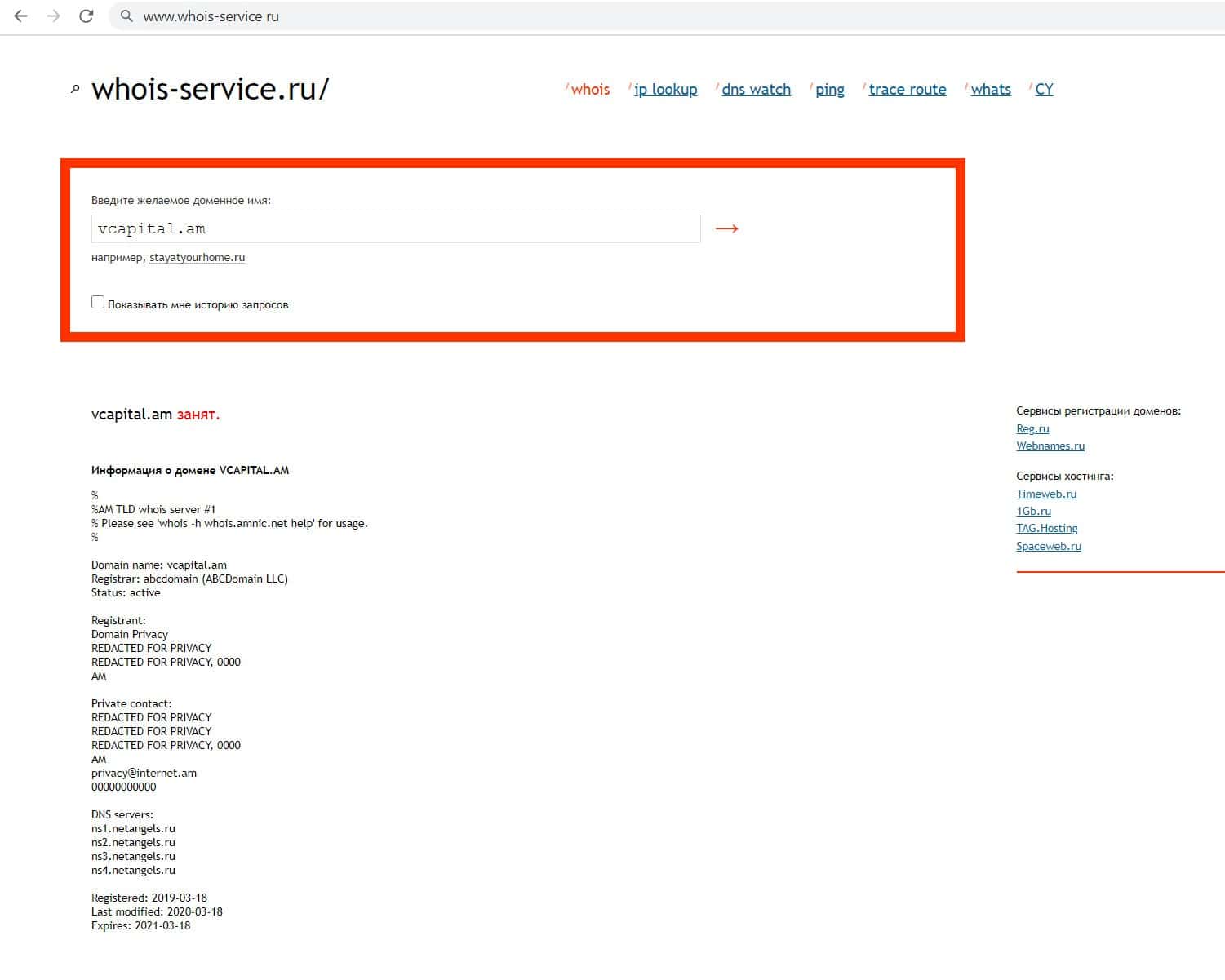The width and height of the screenshot is (1225, 980).
Task: Reload the page with refresh icon
Action: coord(86,16)
